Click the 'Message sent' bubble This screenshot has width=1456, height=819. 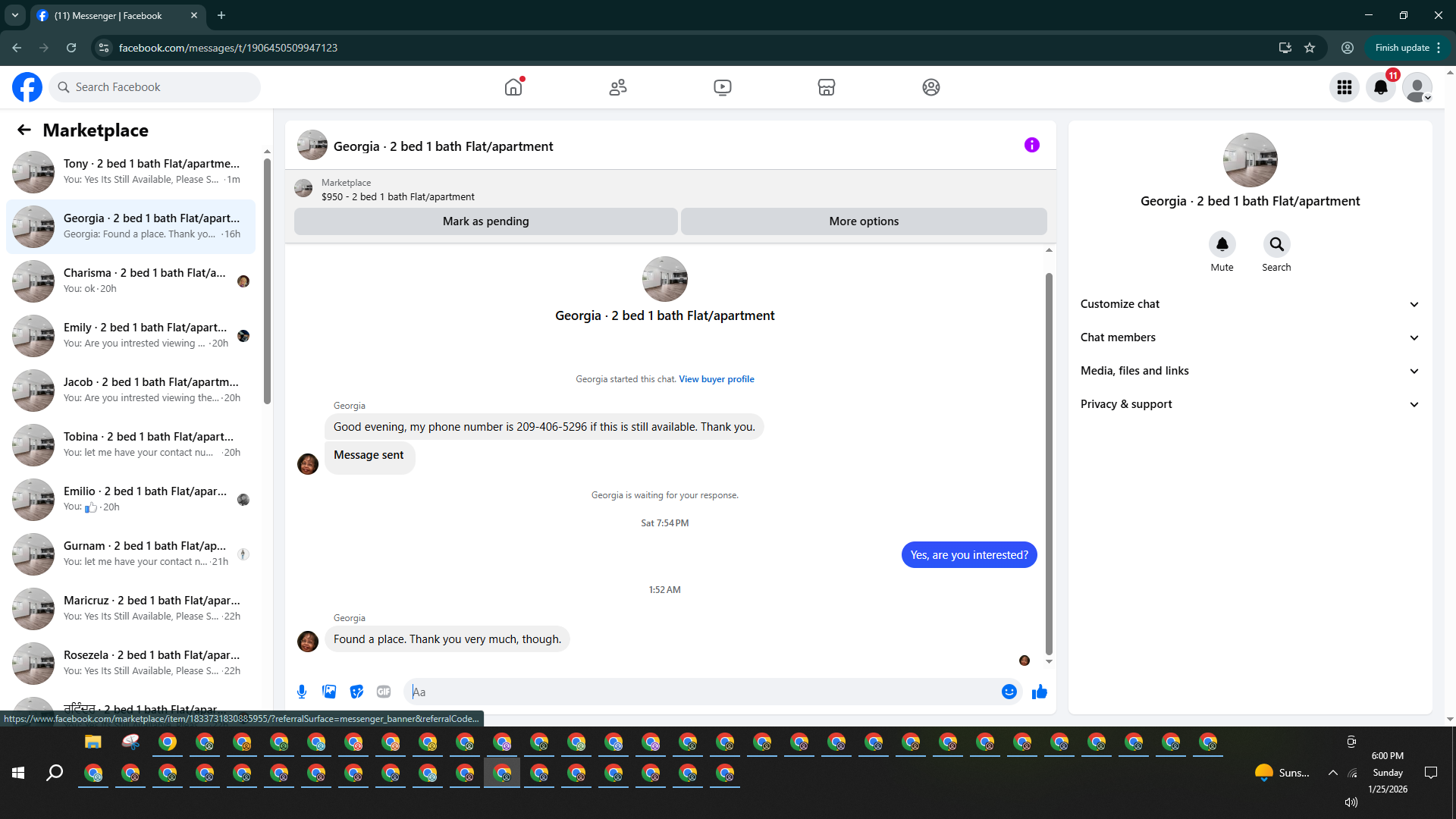pos(369,457)
